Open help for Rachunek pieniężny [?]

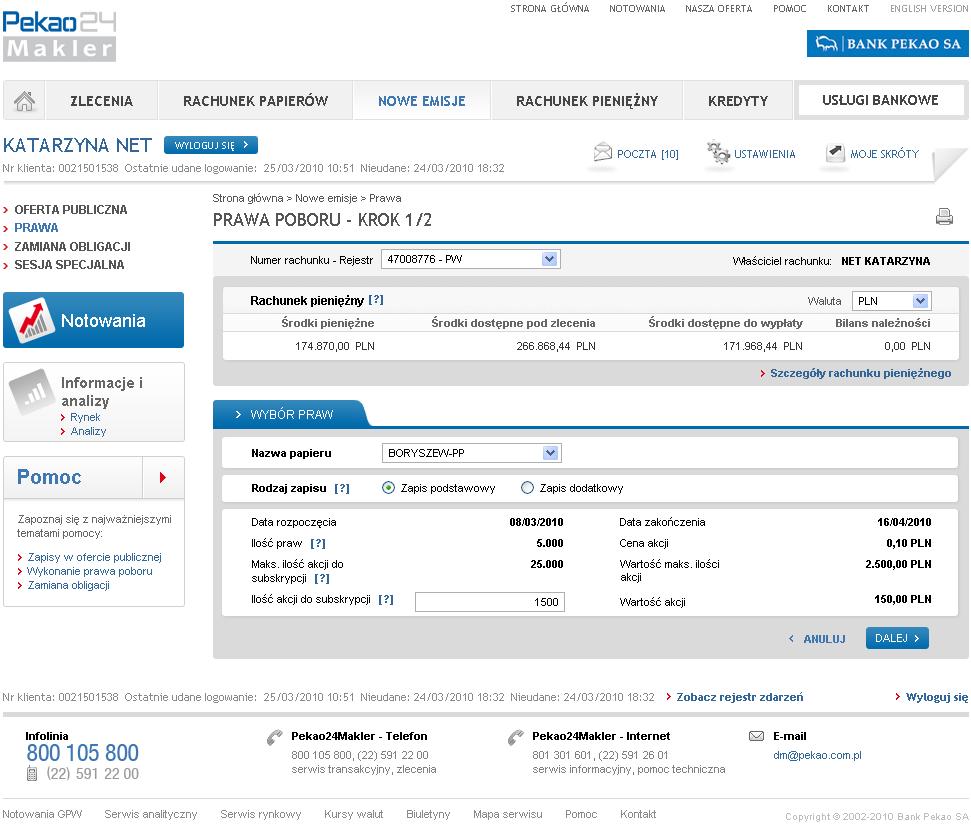pos(376,300)
